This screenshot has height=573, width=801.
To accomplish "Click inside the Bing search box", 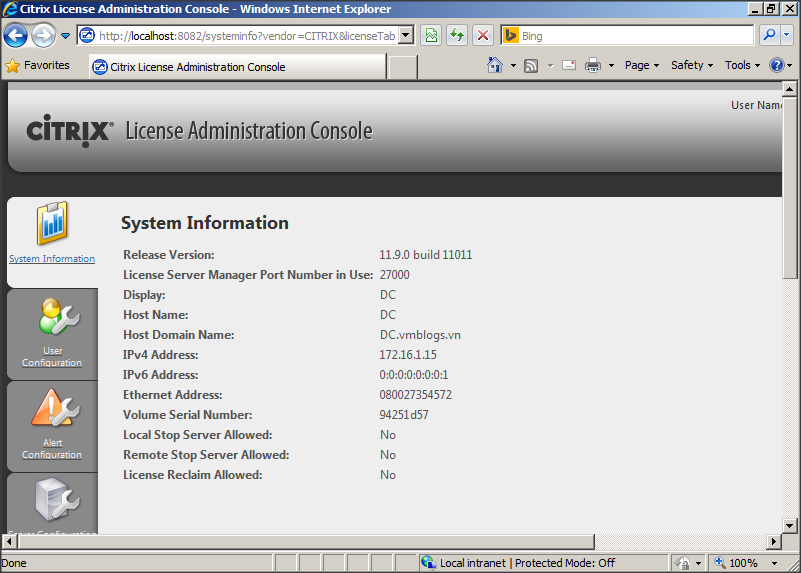I will (x=636, y=36).
